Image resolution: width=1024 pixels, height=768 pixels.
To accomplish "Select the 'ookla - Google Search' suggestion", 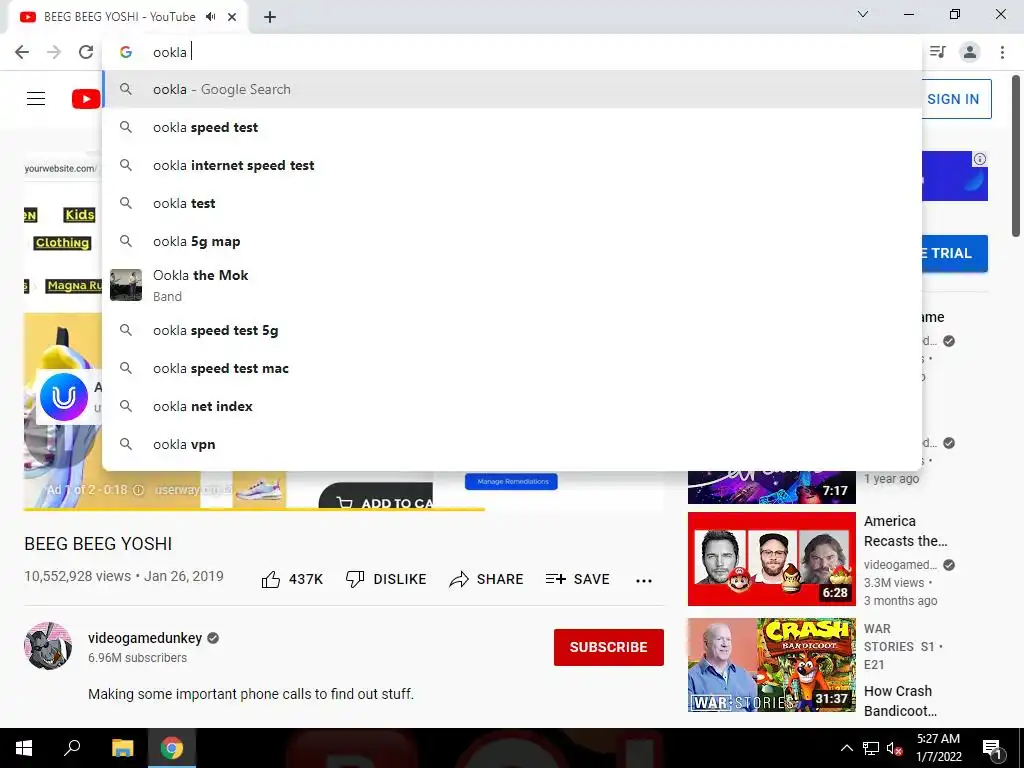I will coord(513,89).
